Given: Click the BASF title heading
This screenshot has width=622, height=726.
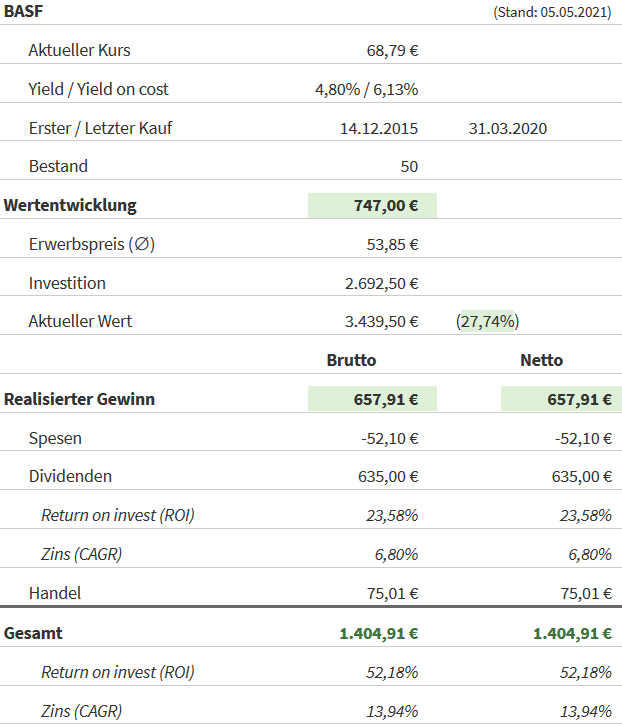Looking at the screenshot, I should pyautogui.click(x=24, y=11).
